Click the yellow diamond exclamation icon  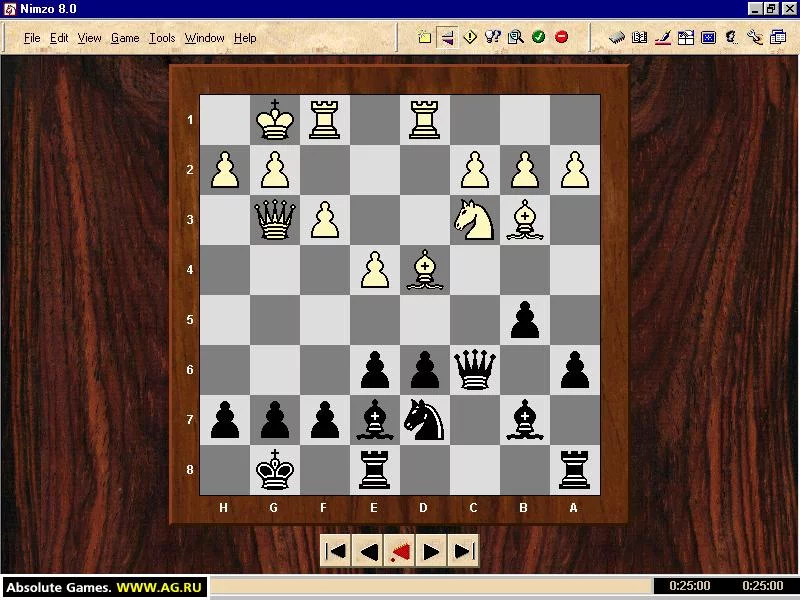coord(470,37)
